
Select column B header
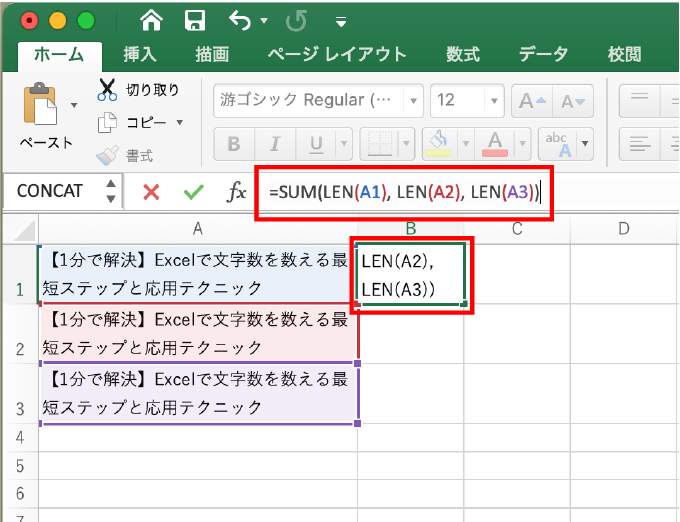coord(411,228)
